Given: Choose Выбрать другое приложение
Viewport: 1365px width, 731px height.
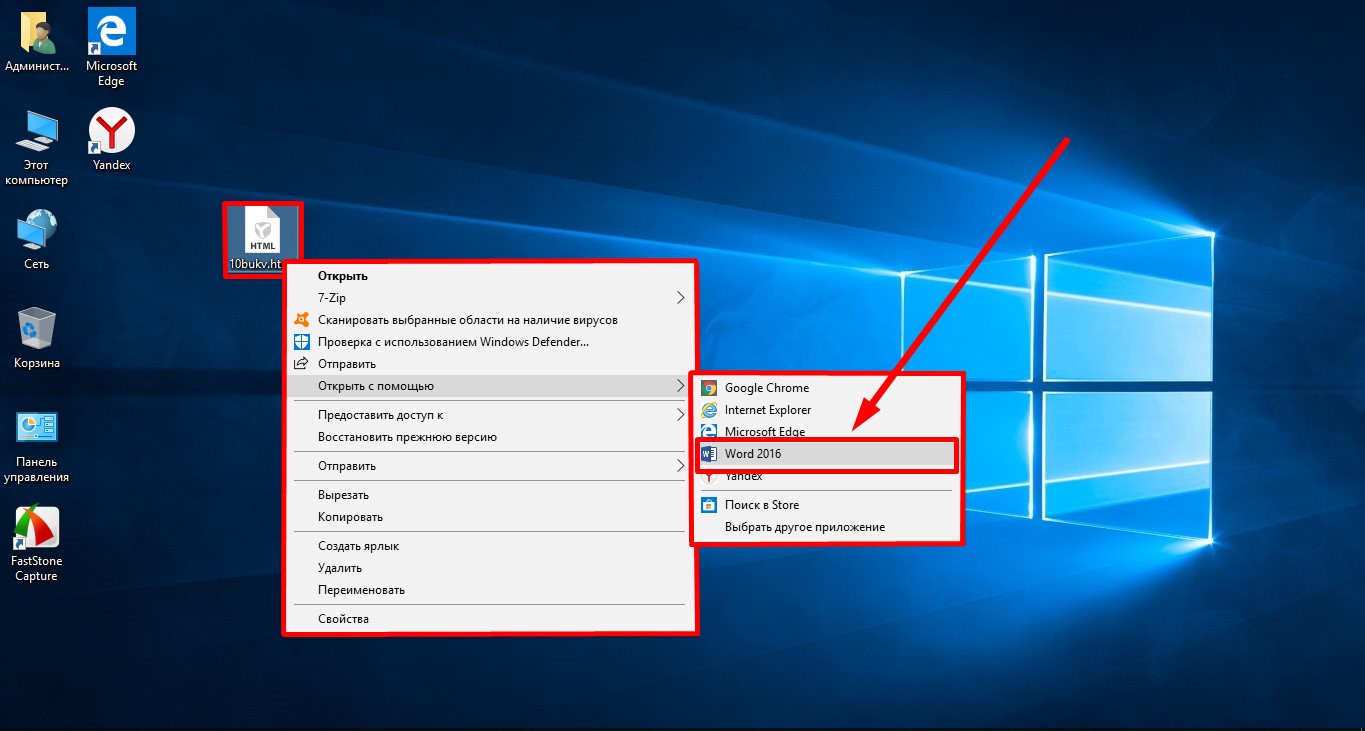Looking at the screenshot, I should 826,527.
